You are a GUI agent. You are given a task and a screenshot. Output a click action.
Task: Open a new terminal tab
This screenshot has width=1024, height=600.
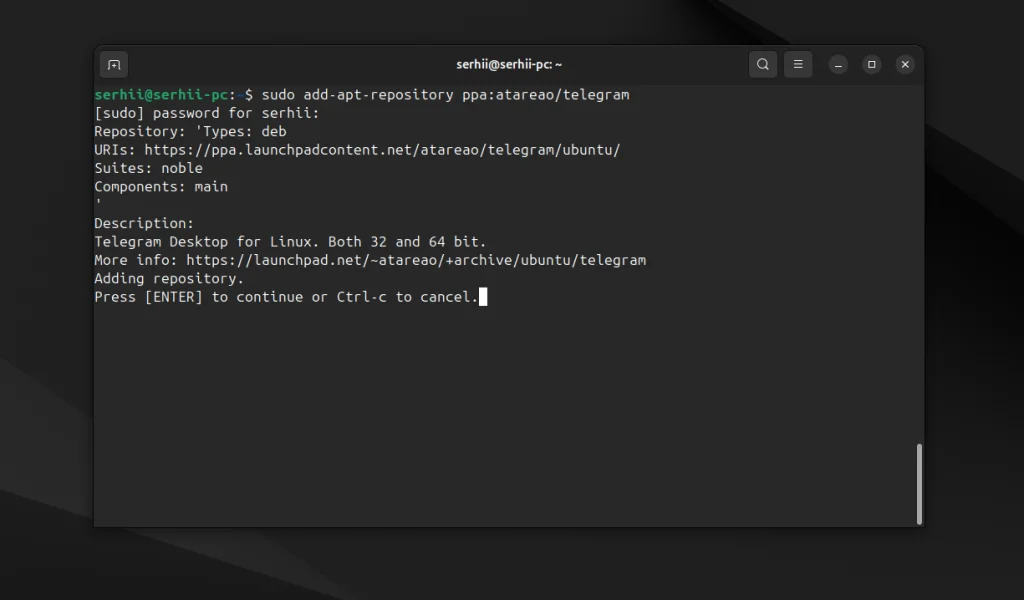tap(114, 65)
